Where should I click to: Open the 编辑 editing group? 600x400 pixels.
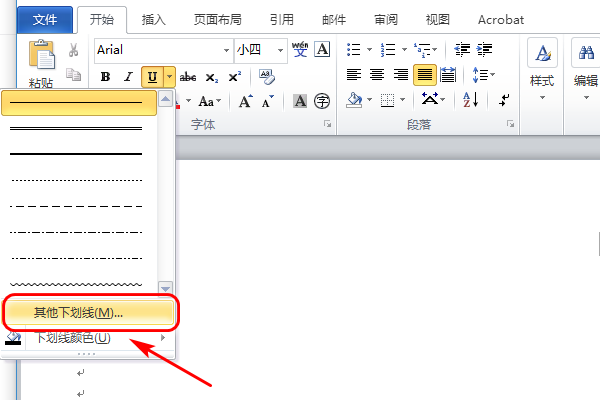585,70
